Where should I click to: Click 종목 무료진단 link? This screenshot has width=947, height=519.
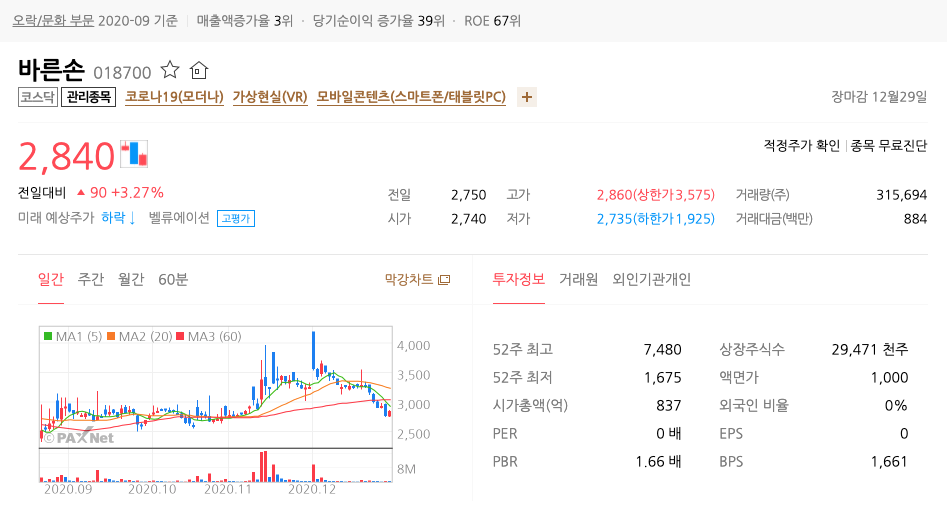click(x=888, y=146)
